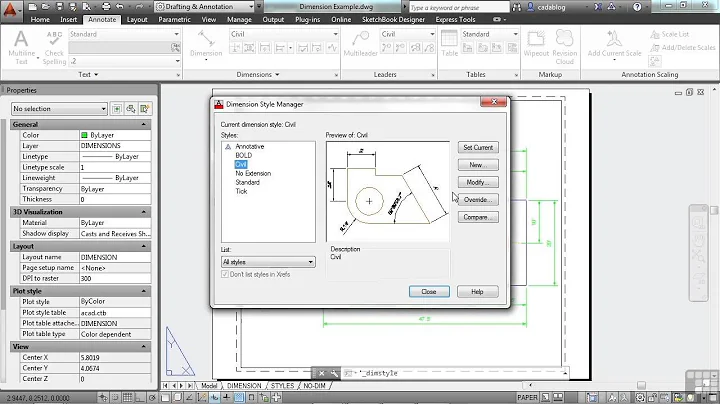This screenshot has height=404, width=720.
Task: Click the Close button in Dimension Style Manager
Action: tap(429, 292)
